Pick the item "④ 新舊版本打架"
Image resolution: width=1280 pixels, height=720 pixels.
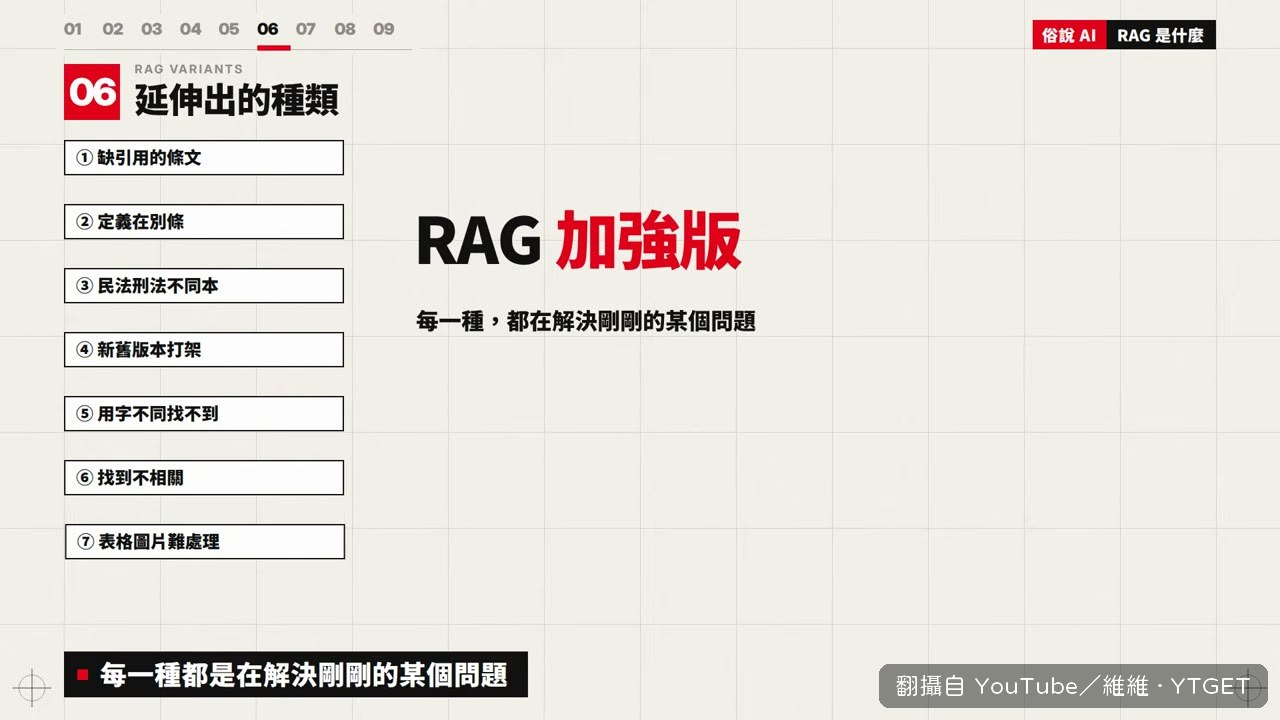(204, 350)
